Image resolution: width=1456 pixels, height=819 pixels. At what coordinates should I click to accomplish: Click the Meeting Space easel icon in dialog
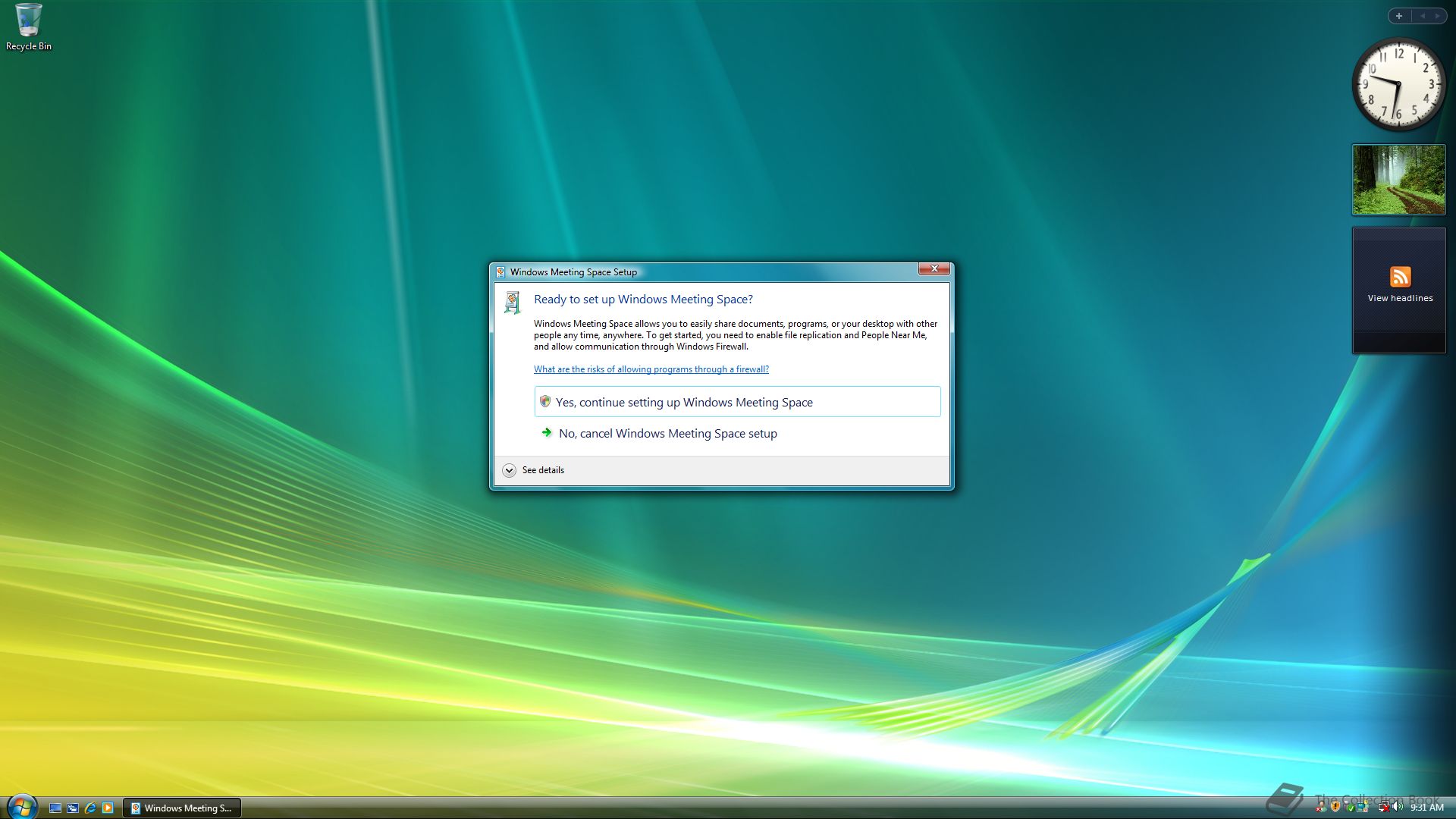[x=513, y=303]
